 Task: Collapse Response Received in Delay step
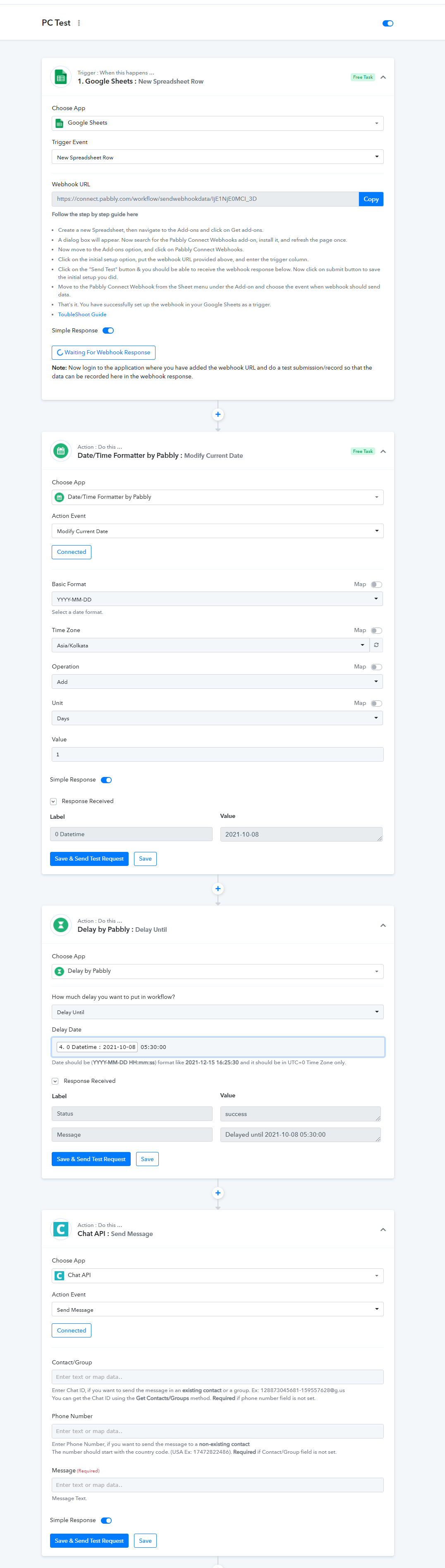coord(55,1082)
